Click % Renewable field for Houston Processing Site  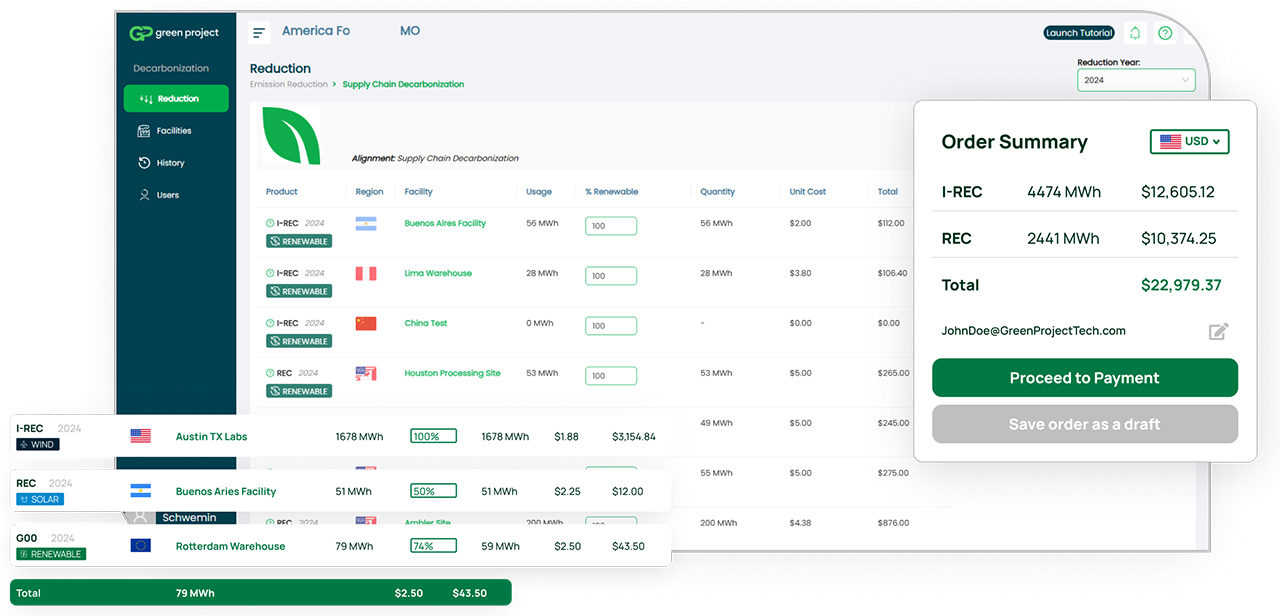tap(611, 376)
